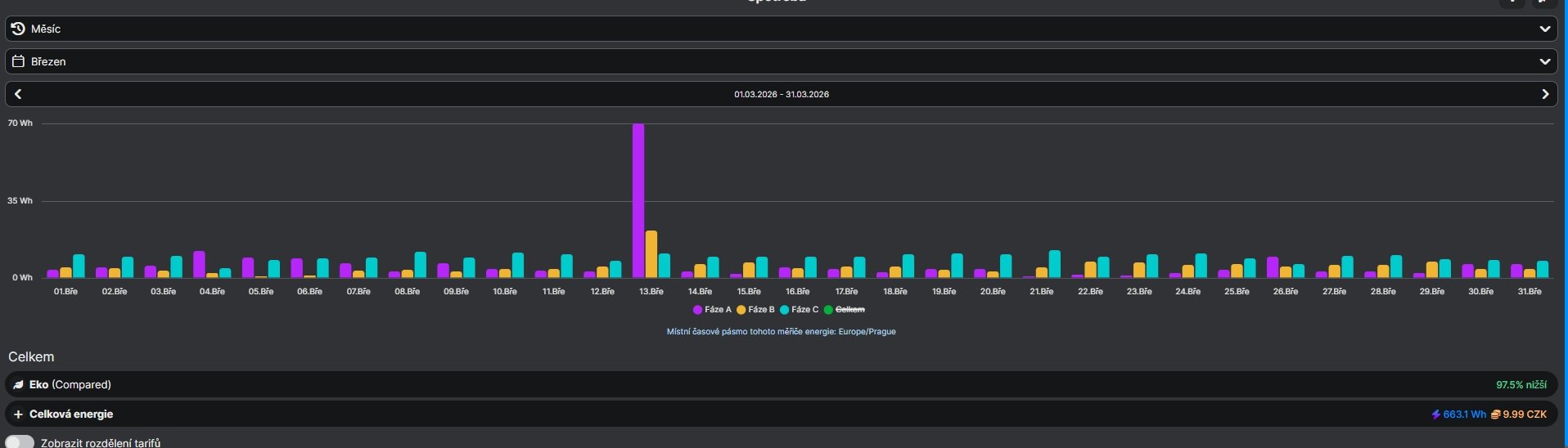
Task: Open the Měsíc period dropdown chevron
Action: (x=1545, y=29)
